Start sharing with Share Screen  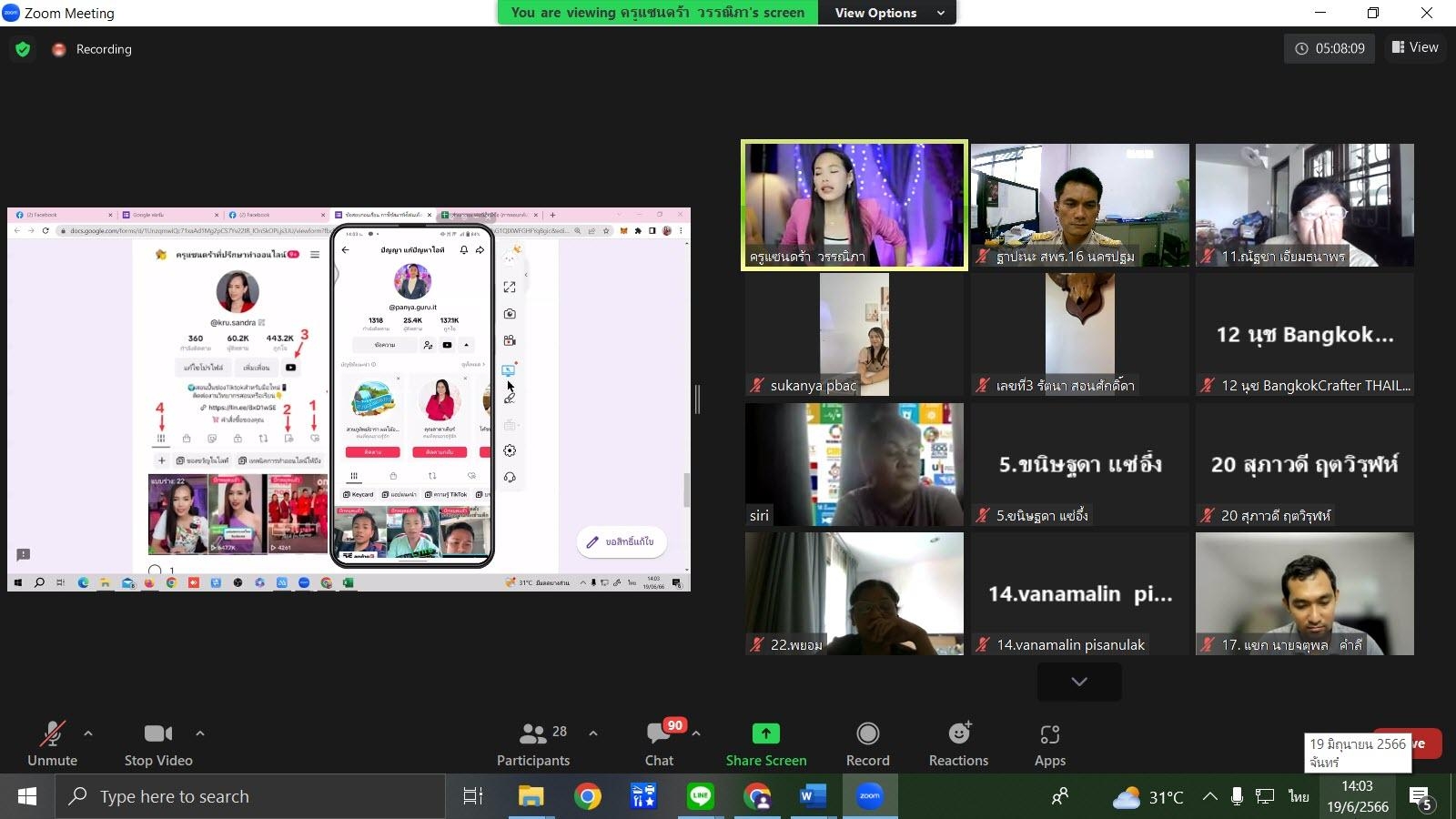(765, 743)
